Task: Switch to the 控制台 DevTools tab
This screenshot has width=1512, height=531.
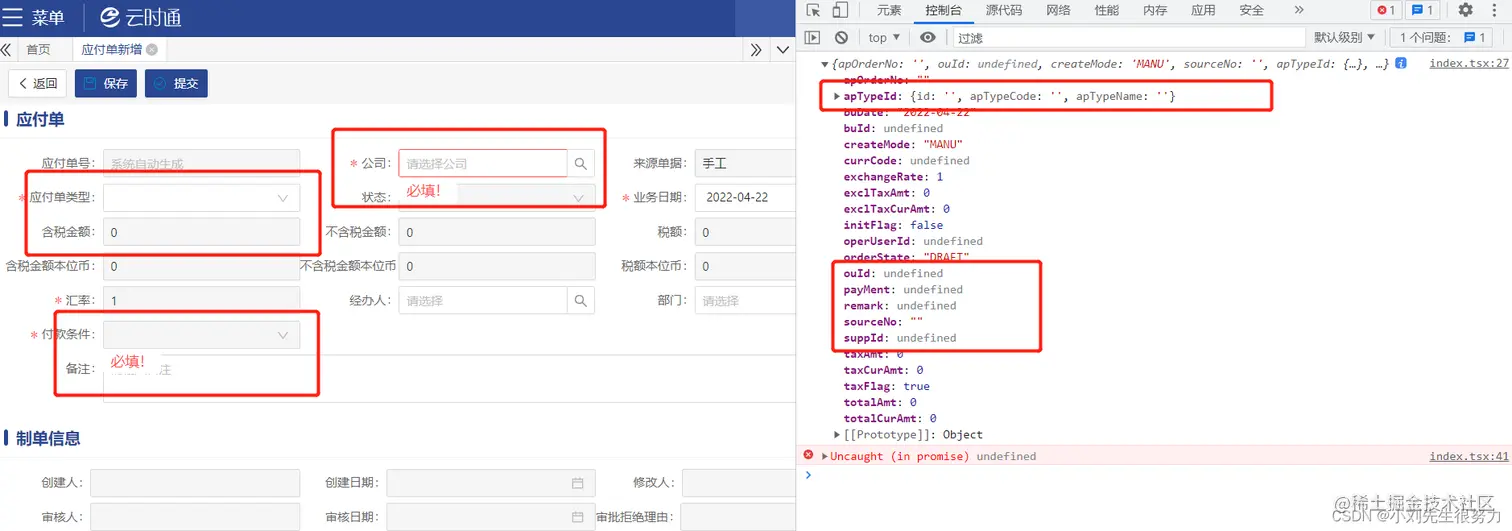Action: pyautogui.click(x=943, y=10)
